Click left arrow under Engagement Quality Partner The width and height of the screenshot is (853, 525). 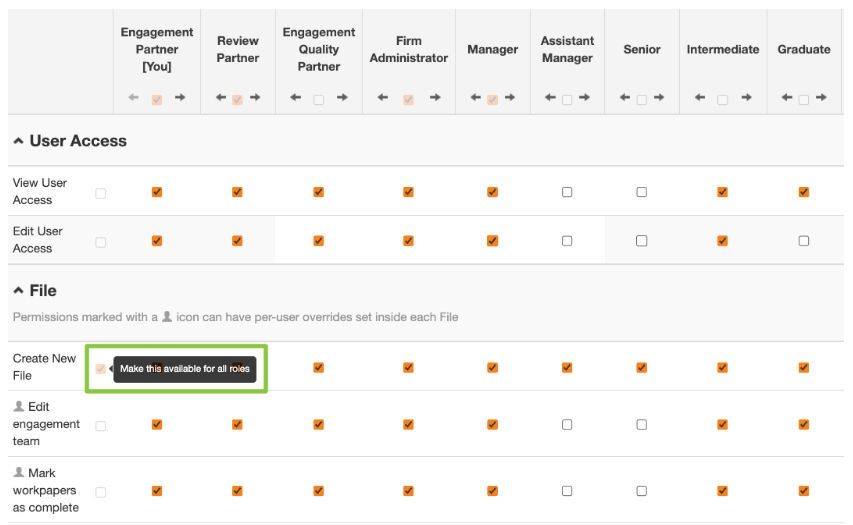296,98
